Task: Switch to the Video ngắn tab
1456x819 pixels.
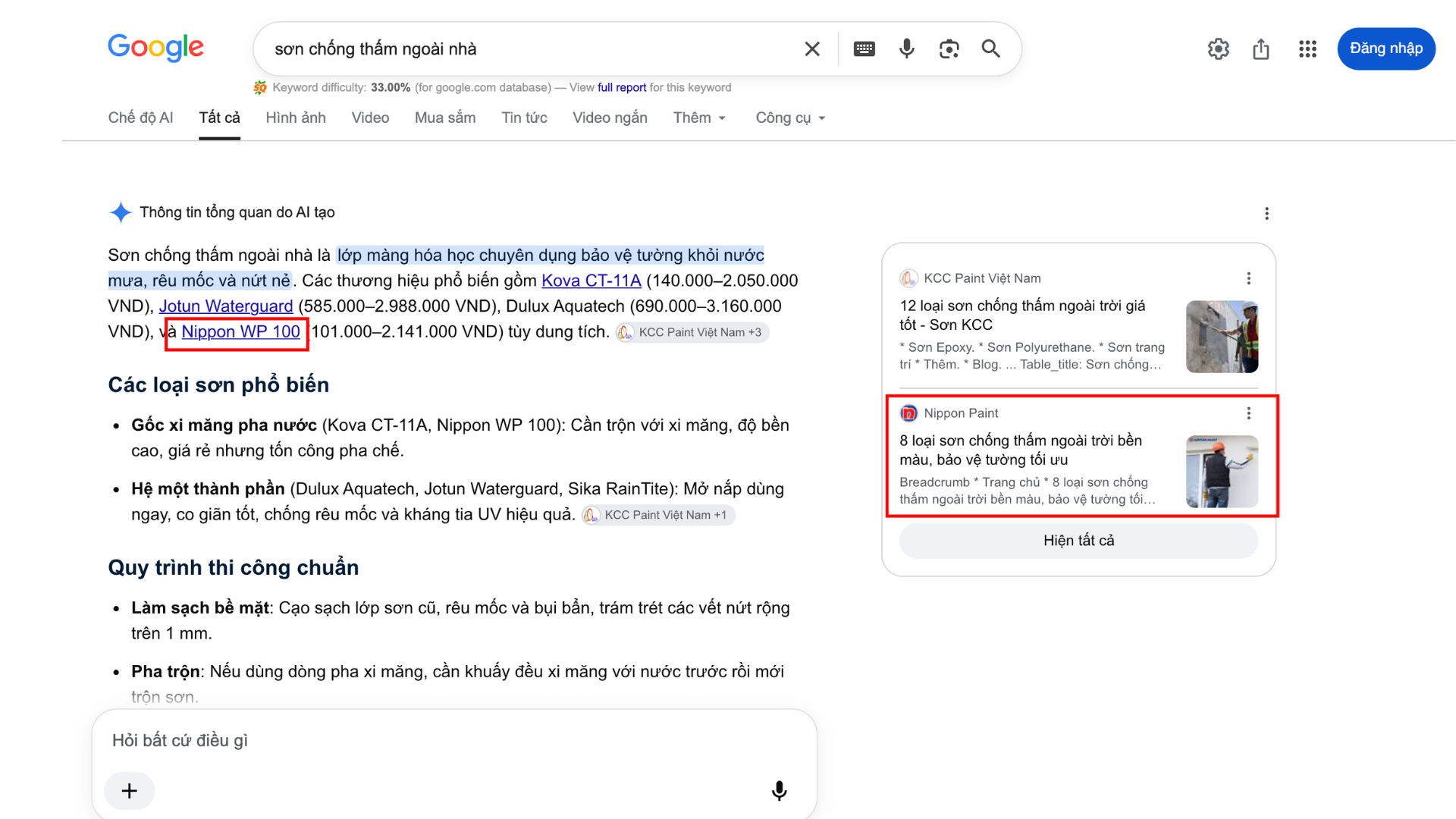Action: (610, 118)
